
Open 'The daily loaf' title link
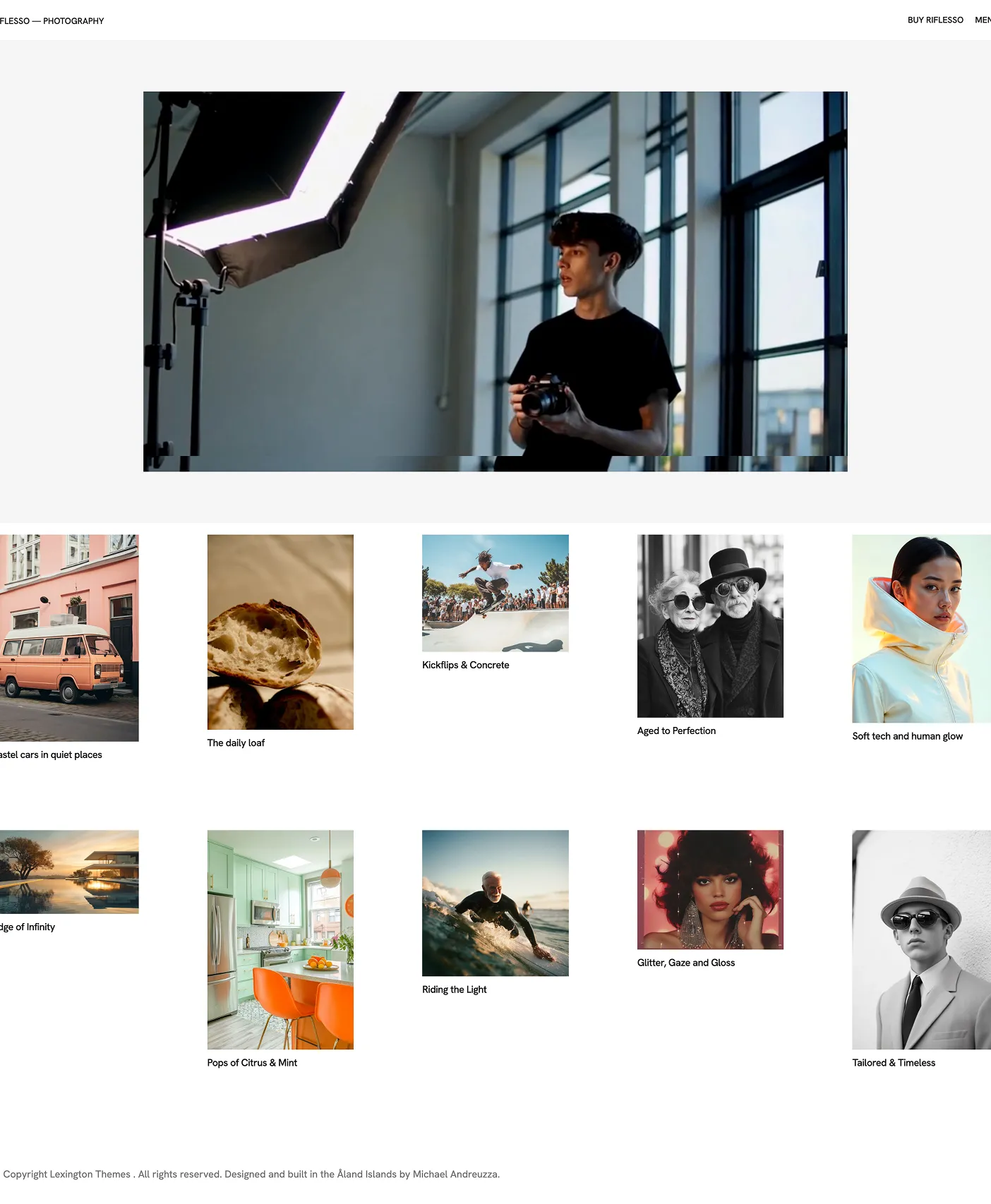click(x=236, y=743)
